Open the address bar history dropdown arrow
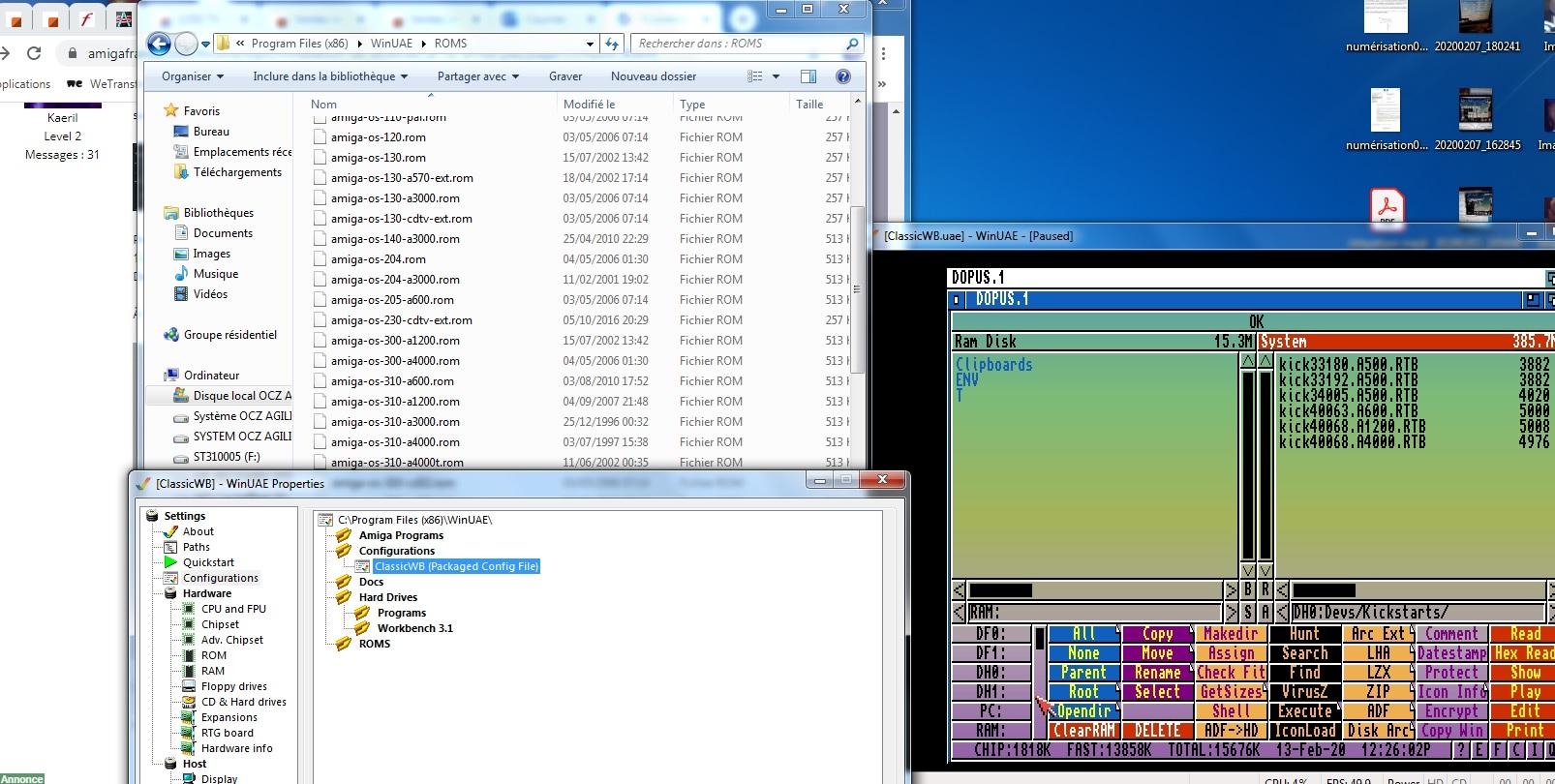 point(590,44)
